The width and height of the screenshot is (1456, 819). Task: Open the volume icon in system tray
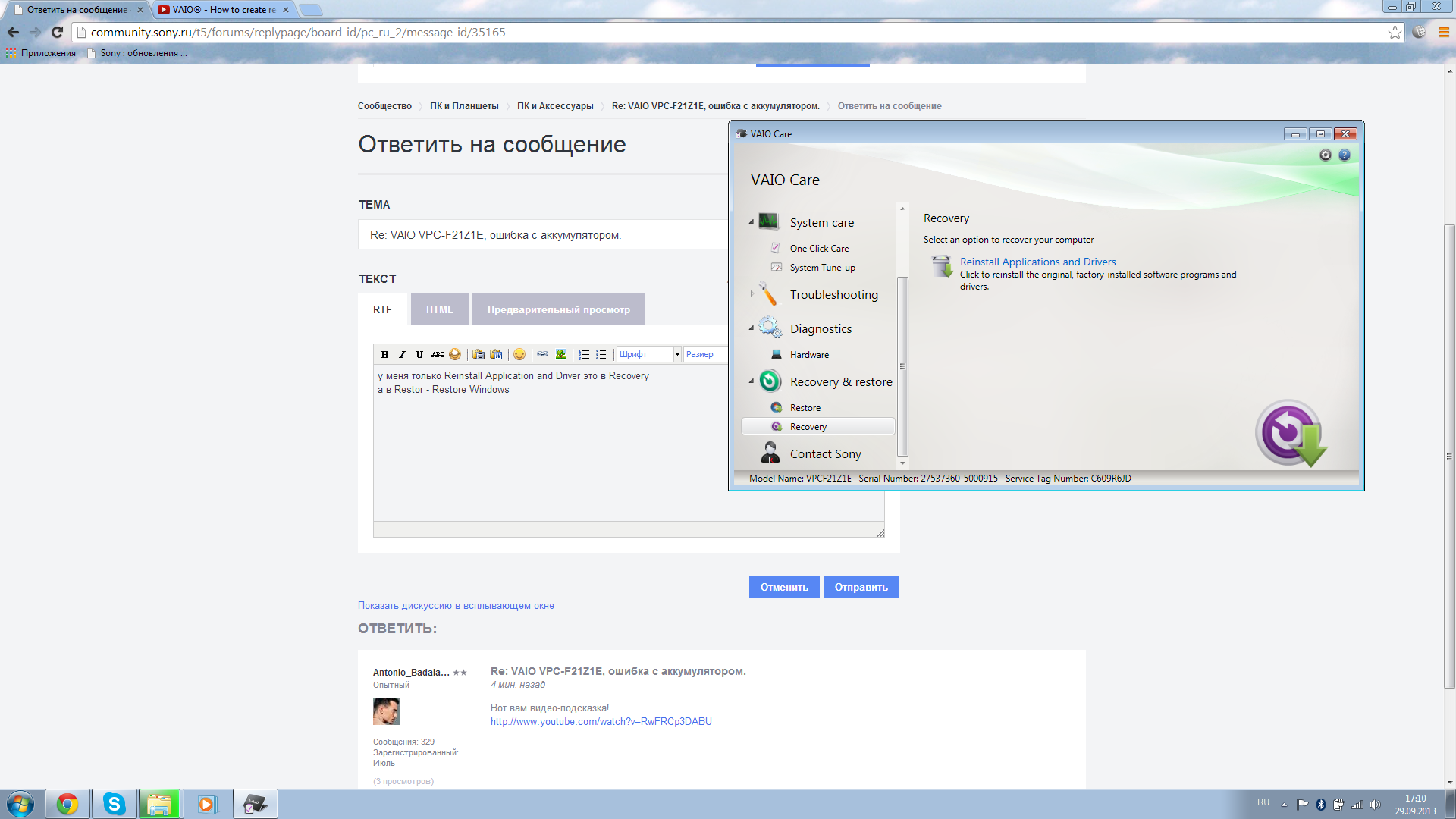[x=1375, y=805]
